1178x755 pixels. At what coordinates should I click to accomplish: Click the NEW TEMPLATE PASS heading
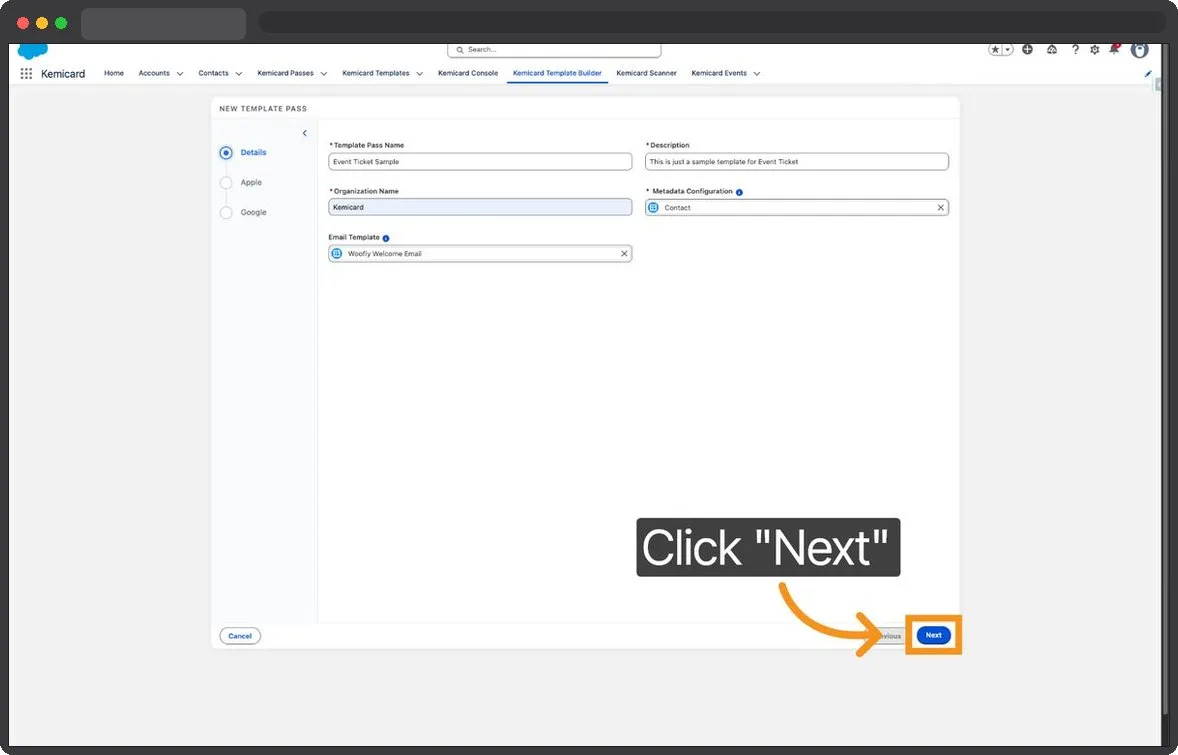[263, 108]
